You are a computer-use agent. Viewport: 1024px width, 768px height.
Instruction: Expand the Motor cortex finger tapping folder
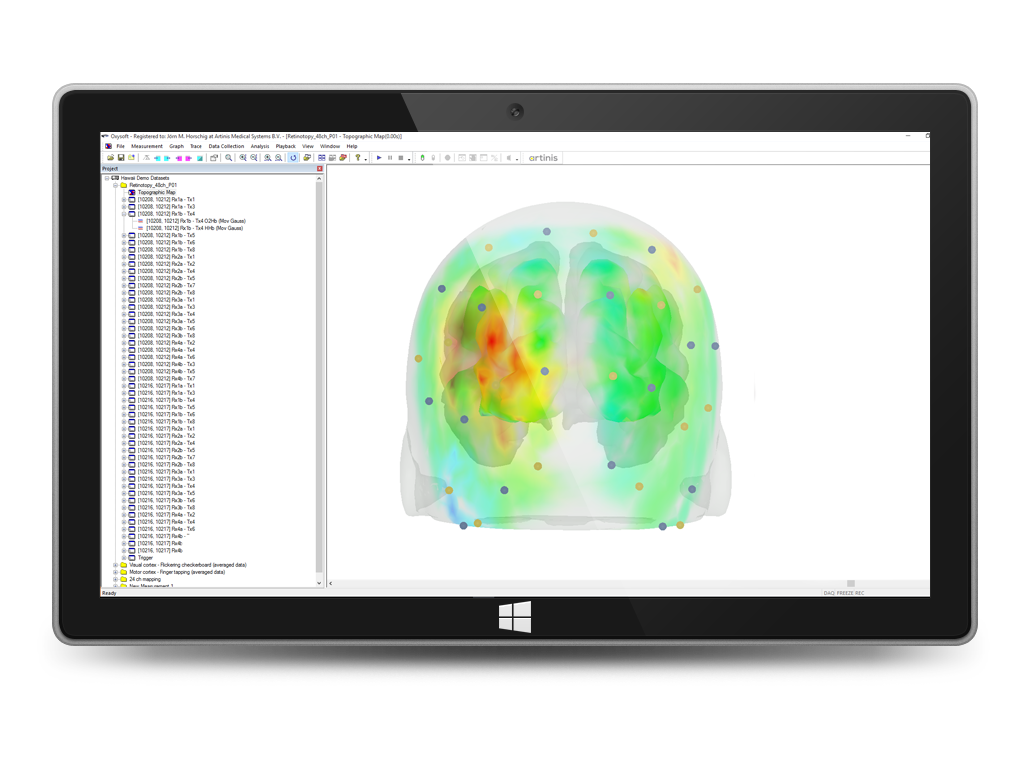point(116,572)
